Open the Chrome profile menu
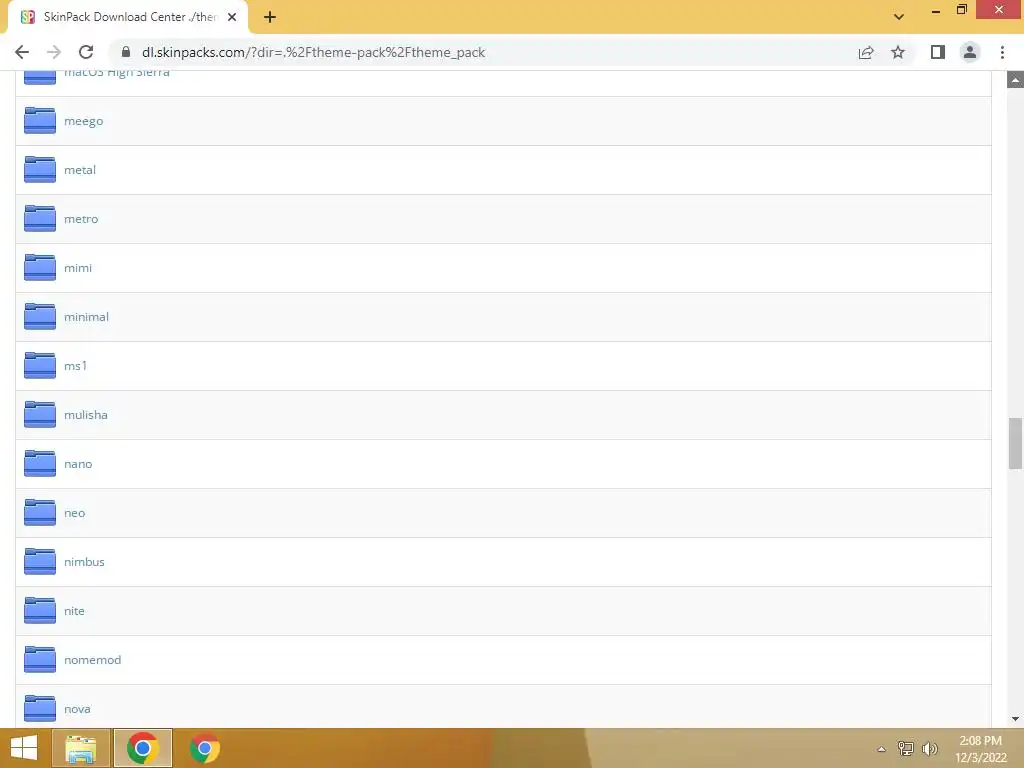Screen dimensions: 1024x768 (970, 52)
